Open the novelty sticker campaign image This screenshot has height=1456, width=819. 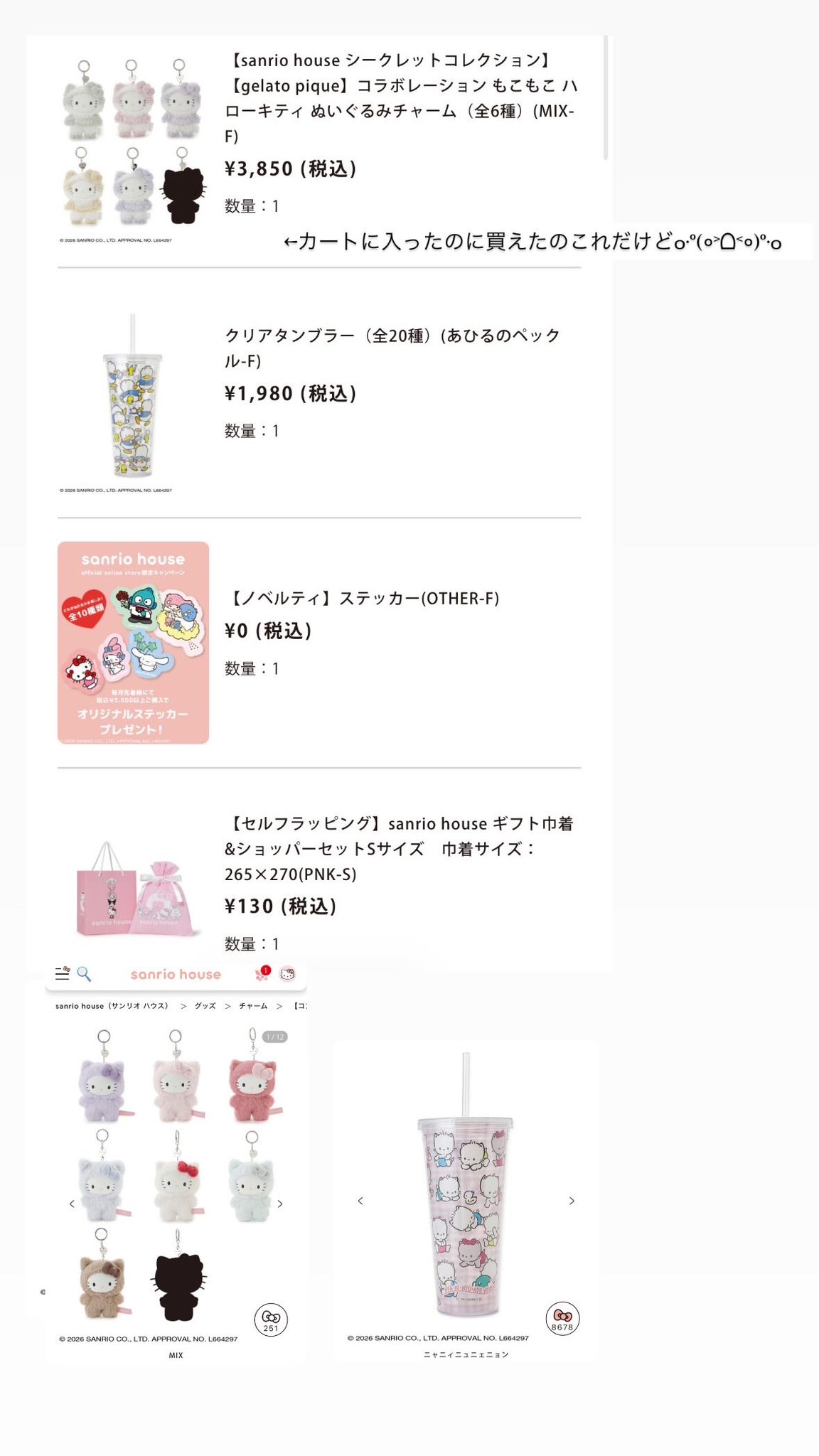tap(133, 643)
